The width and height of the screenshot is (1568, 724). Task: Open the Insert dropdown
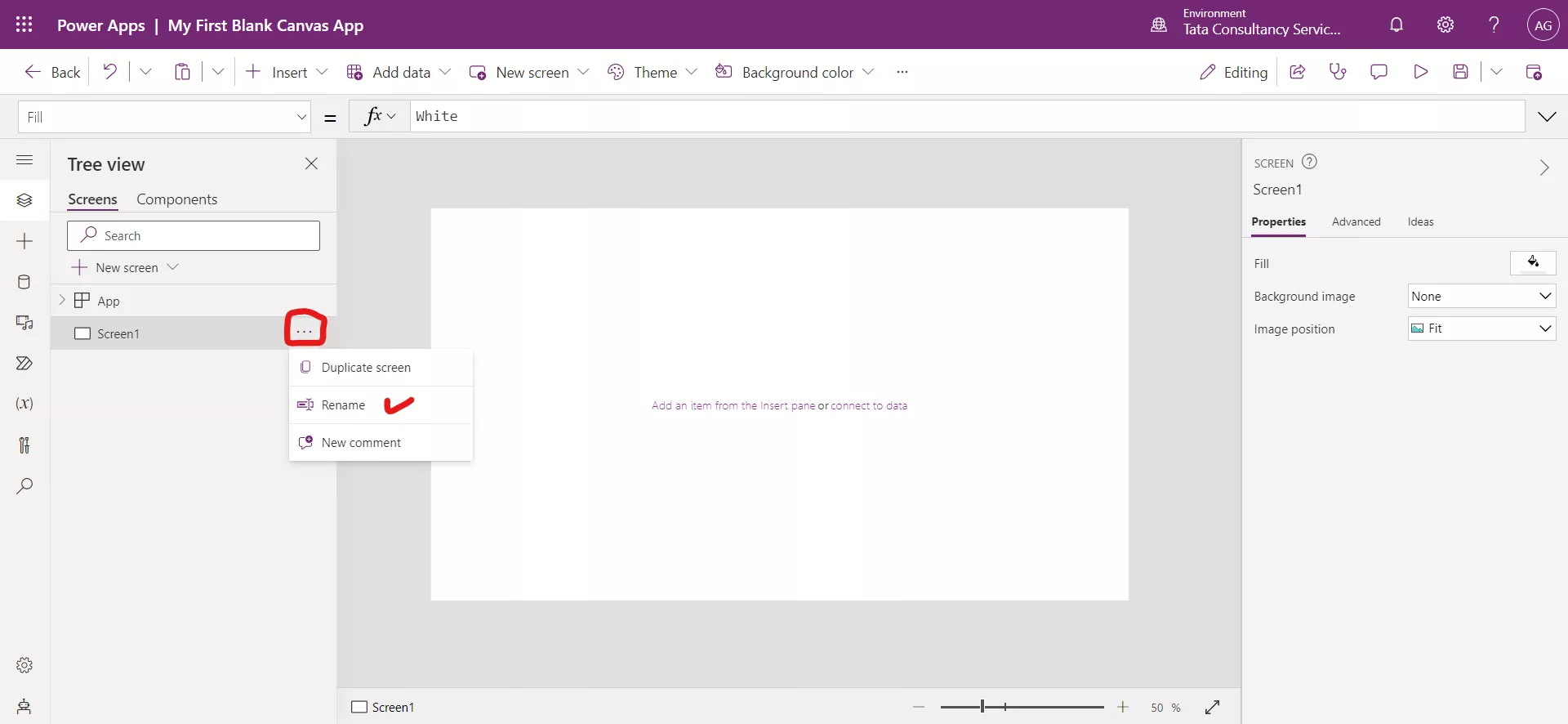pos(322,72)
